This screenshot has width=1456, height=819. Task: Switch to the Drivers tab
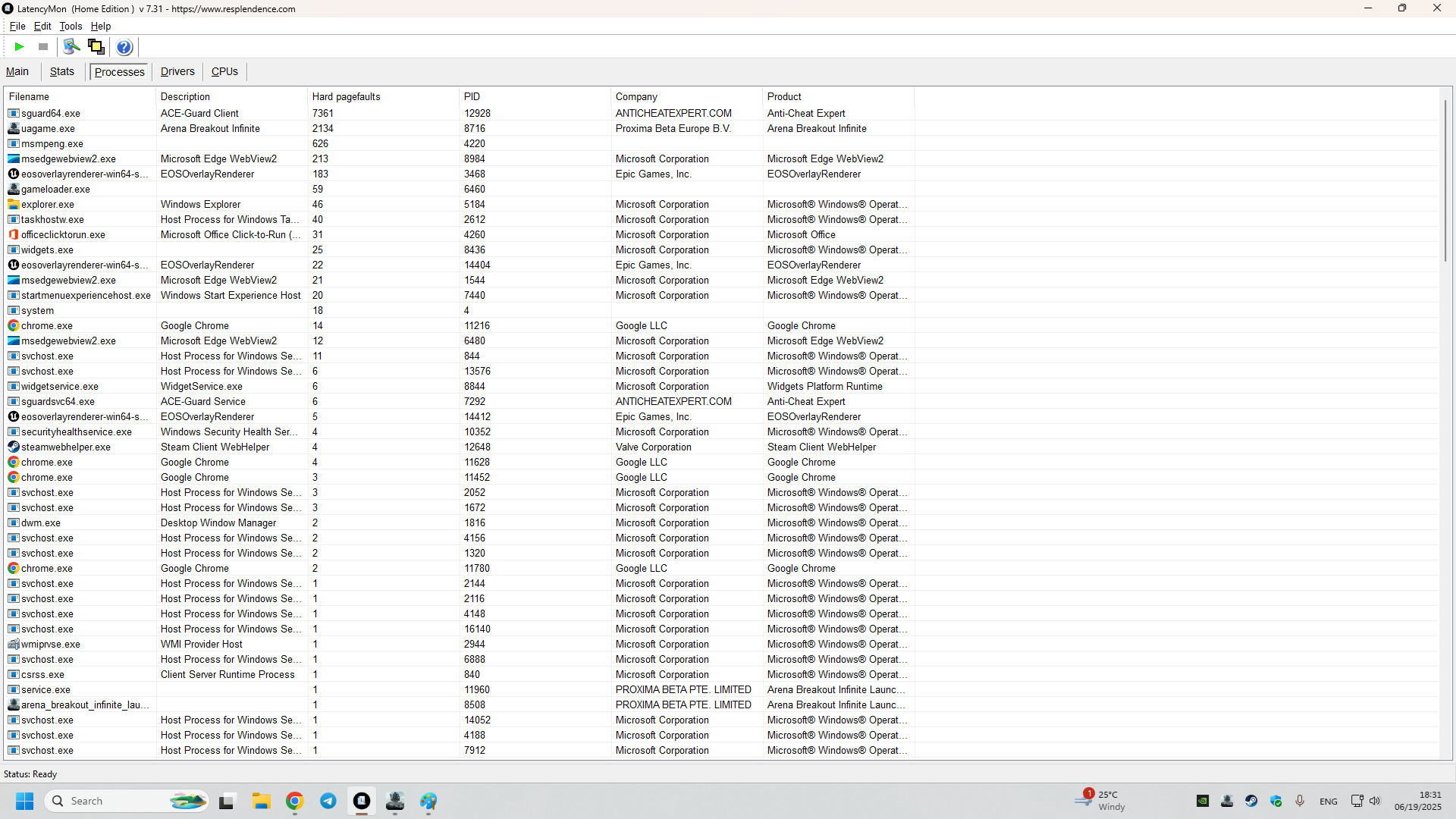(177, 71)
